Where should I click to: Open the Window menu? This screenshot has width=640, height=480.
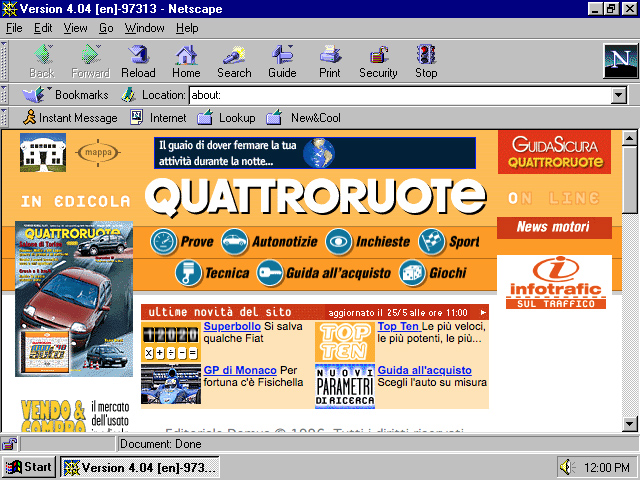tap(144, 28)
